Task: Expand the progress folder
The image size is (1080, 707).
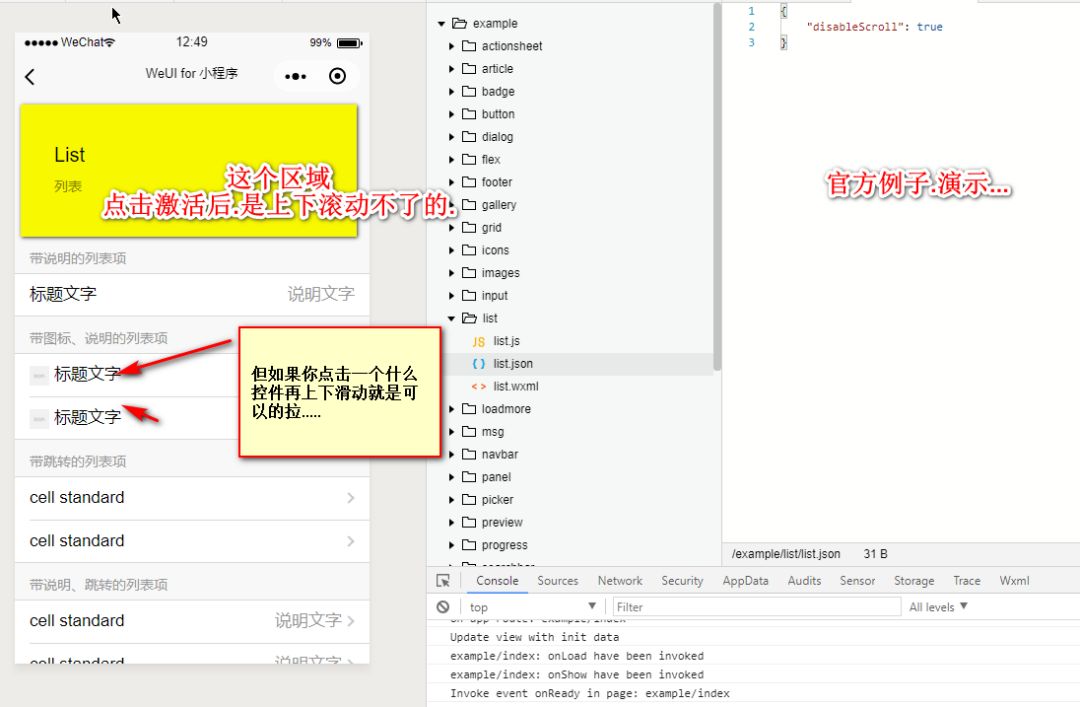Action: [451, 545]
